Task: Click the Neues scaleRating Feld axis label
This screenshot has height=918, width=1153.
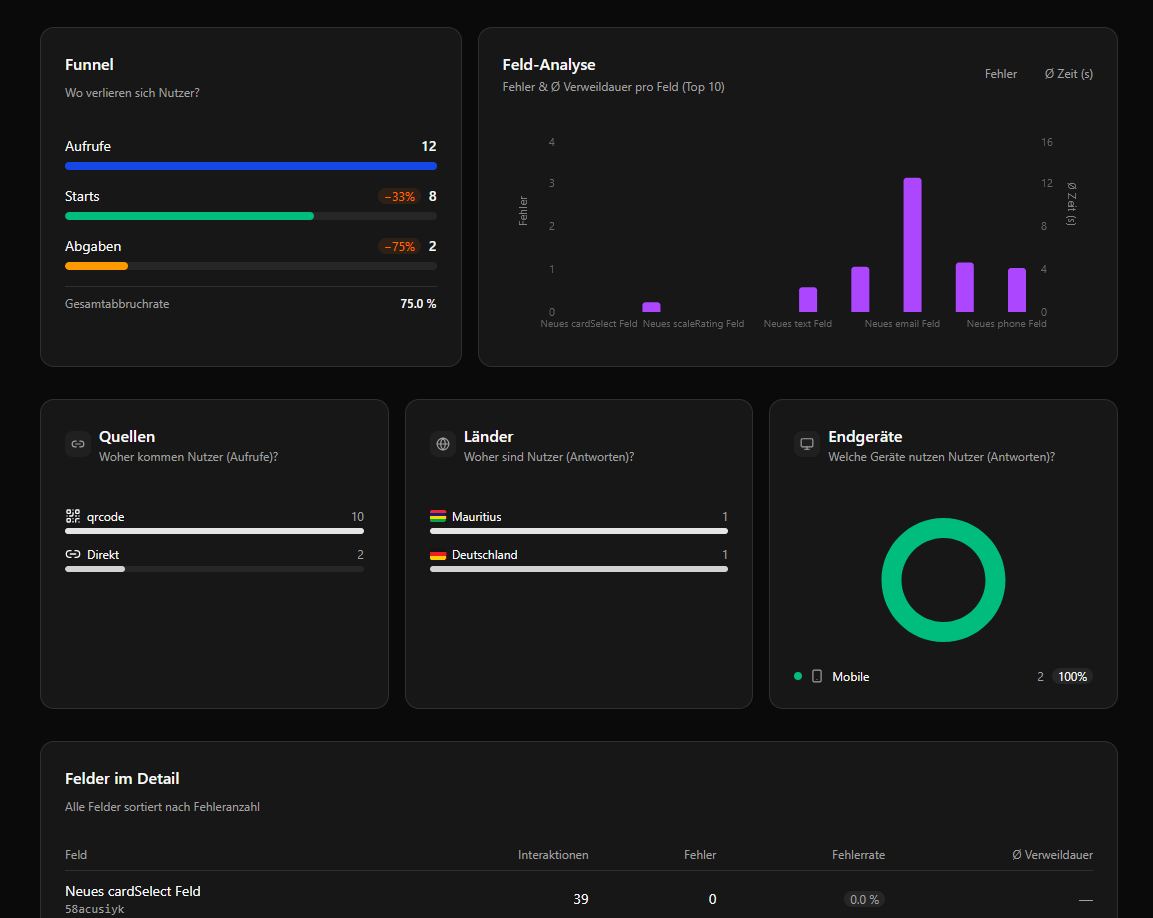Action: pyautogui.click(x=693, y=324)
